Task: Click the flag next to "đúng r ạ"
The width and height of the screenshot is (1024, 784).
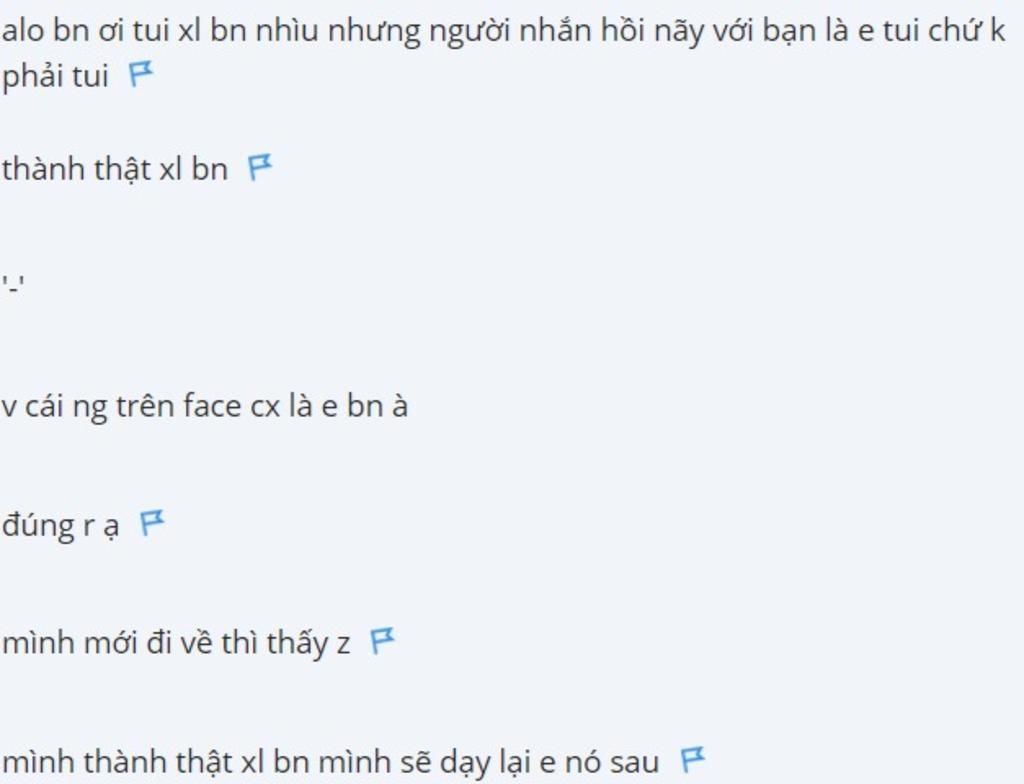Action: click(152, 523)
